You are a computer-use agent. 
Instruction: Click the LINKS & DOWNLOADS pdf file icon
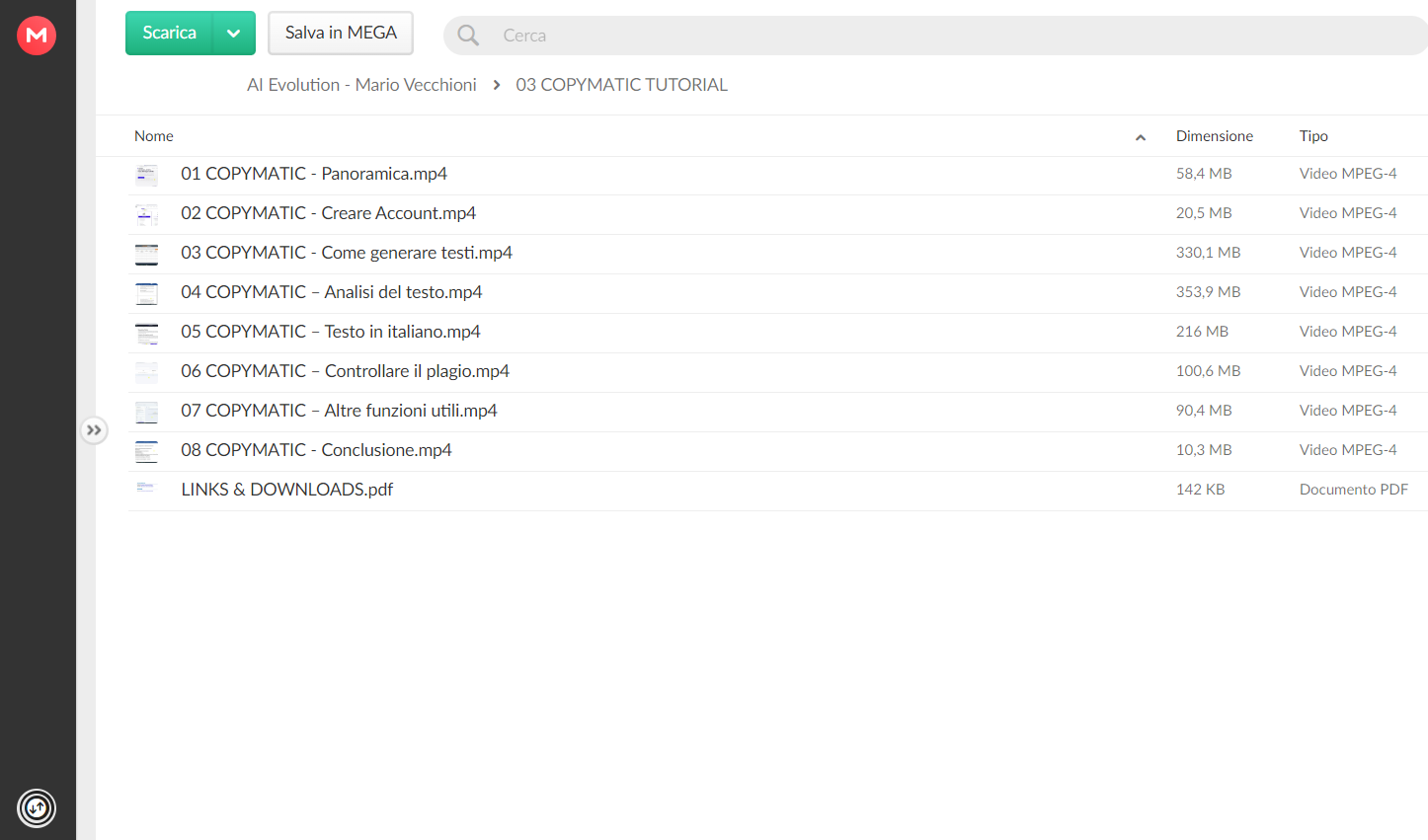point(146,488)
